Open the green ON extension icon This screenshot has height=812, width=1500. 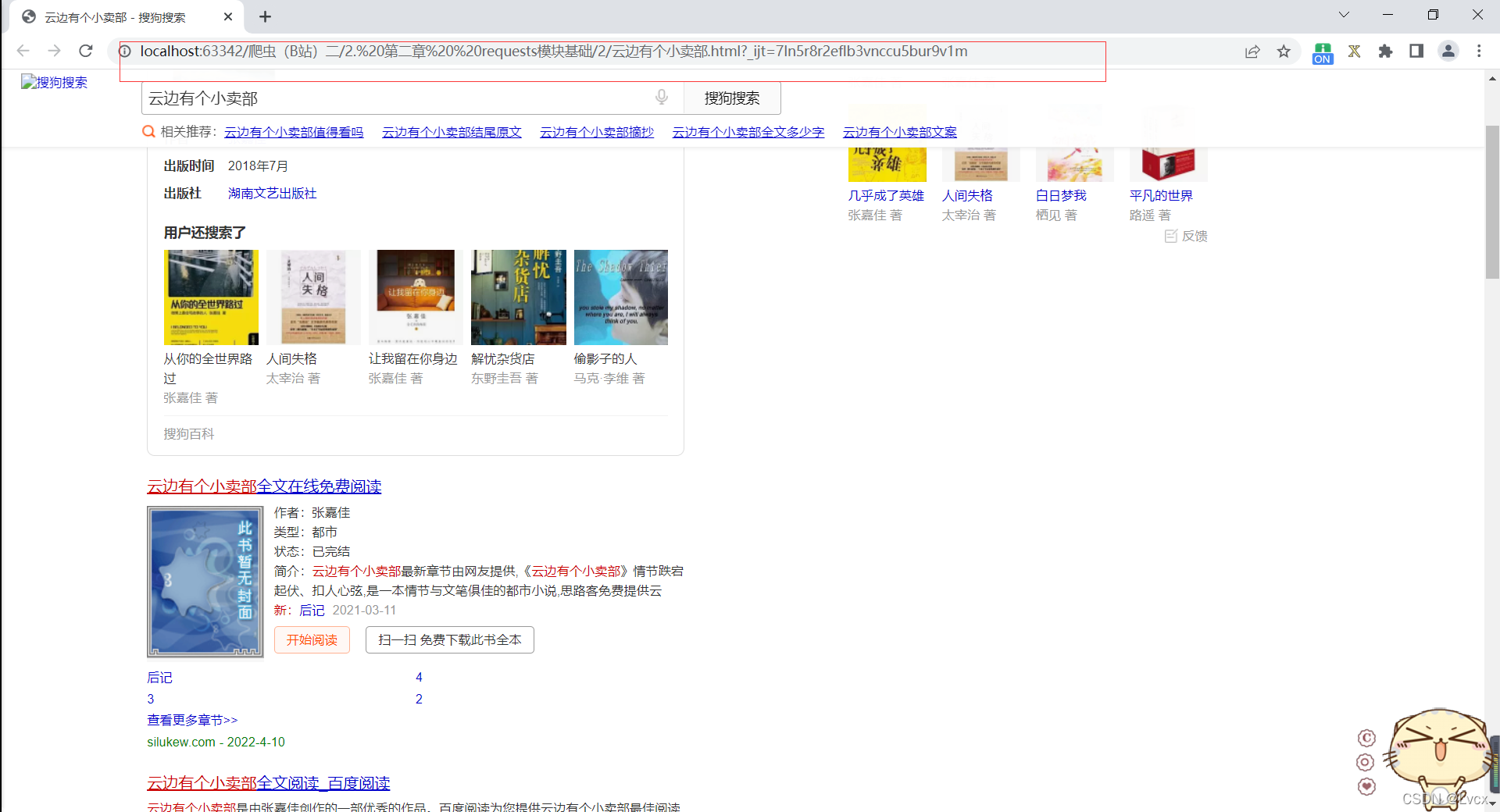(x=1323, y=52)
